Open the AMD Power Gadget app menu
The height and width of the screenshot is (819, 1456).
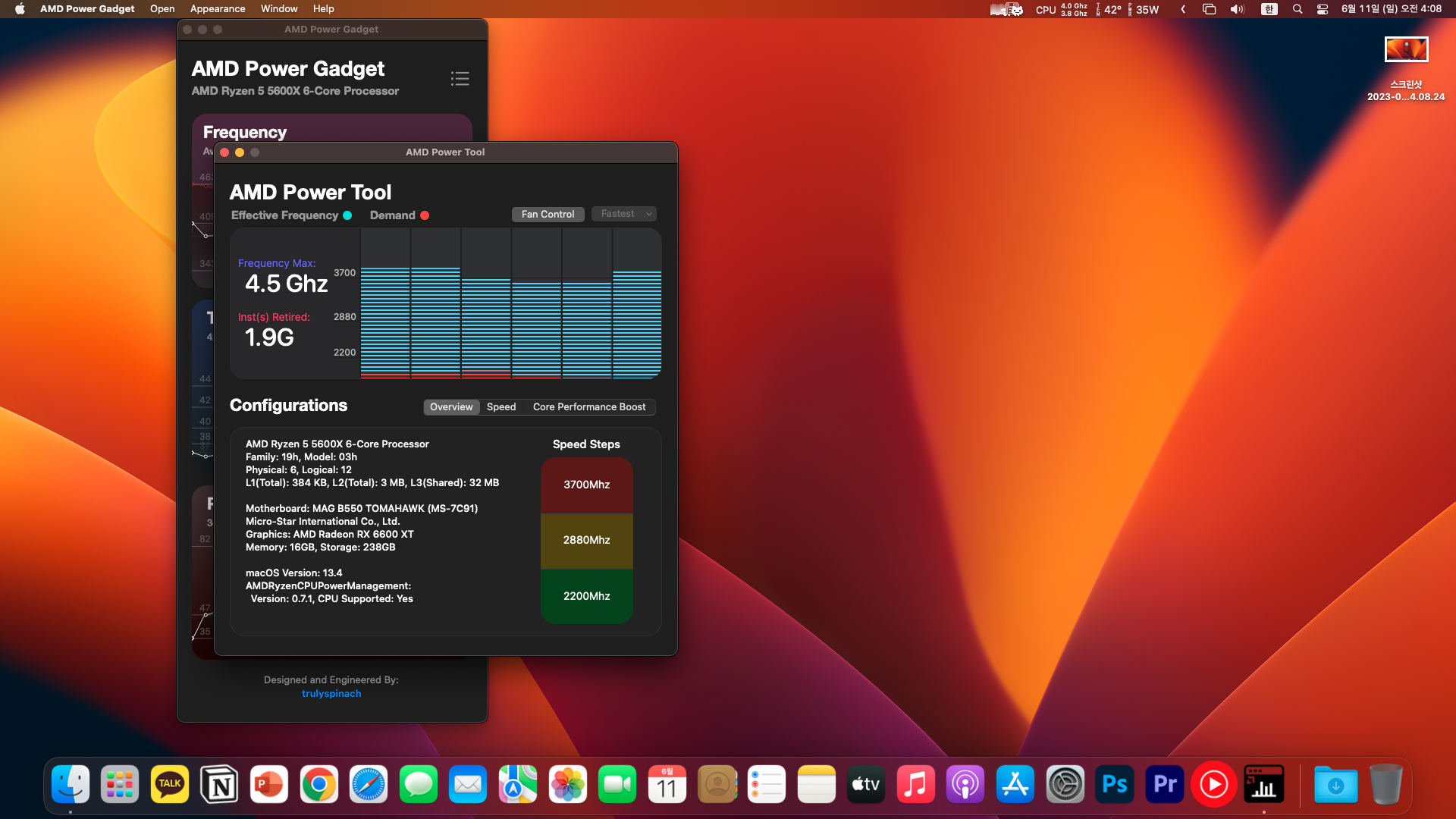[87, 9]
